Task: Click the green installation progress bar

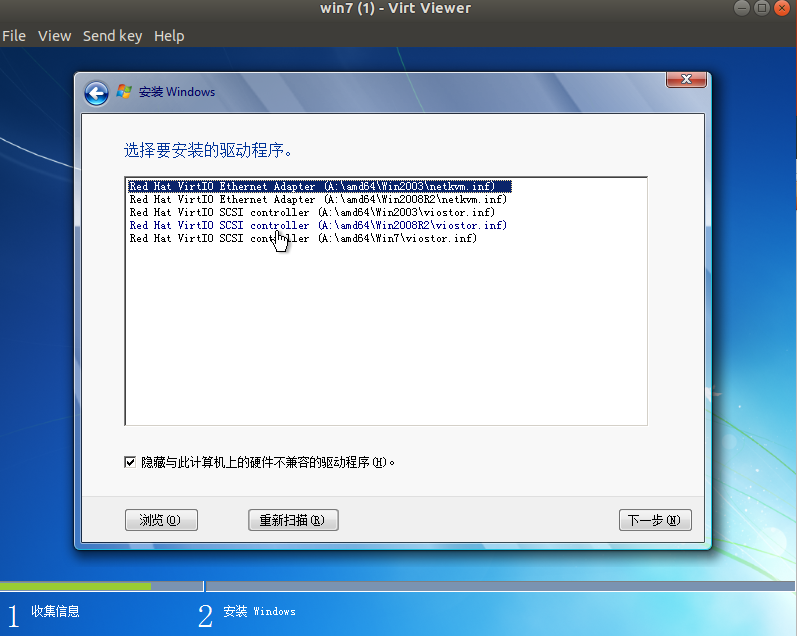Action: (x=75, y=586)
